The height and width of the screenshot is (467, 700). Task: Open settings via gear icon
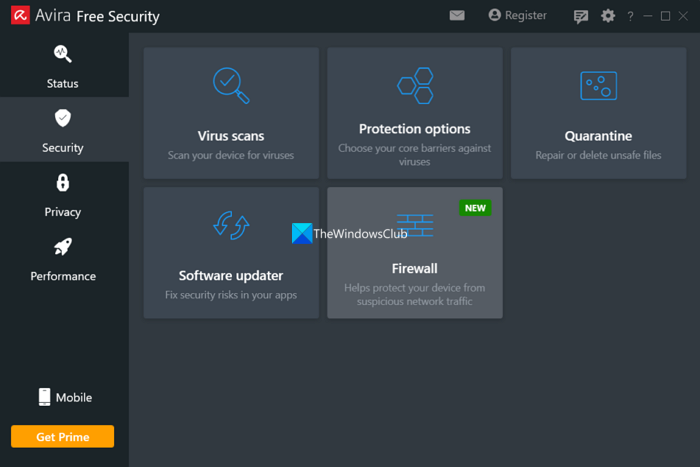tap(608, 16)
